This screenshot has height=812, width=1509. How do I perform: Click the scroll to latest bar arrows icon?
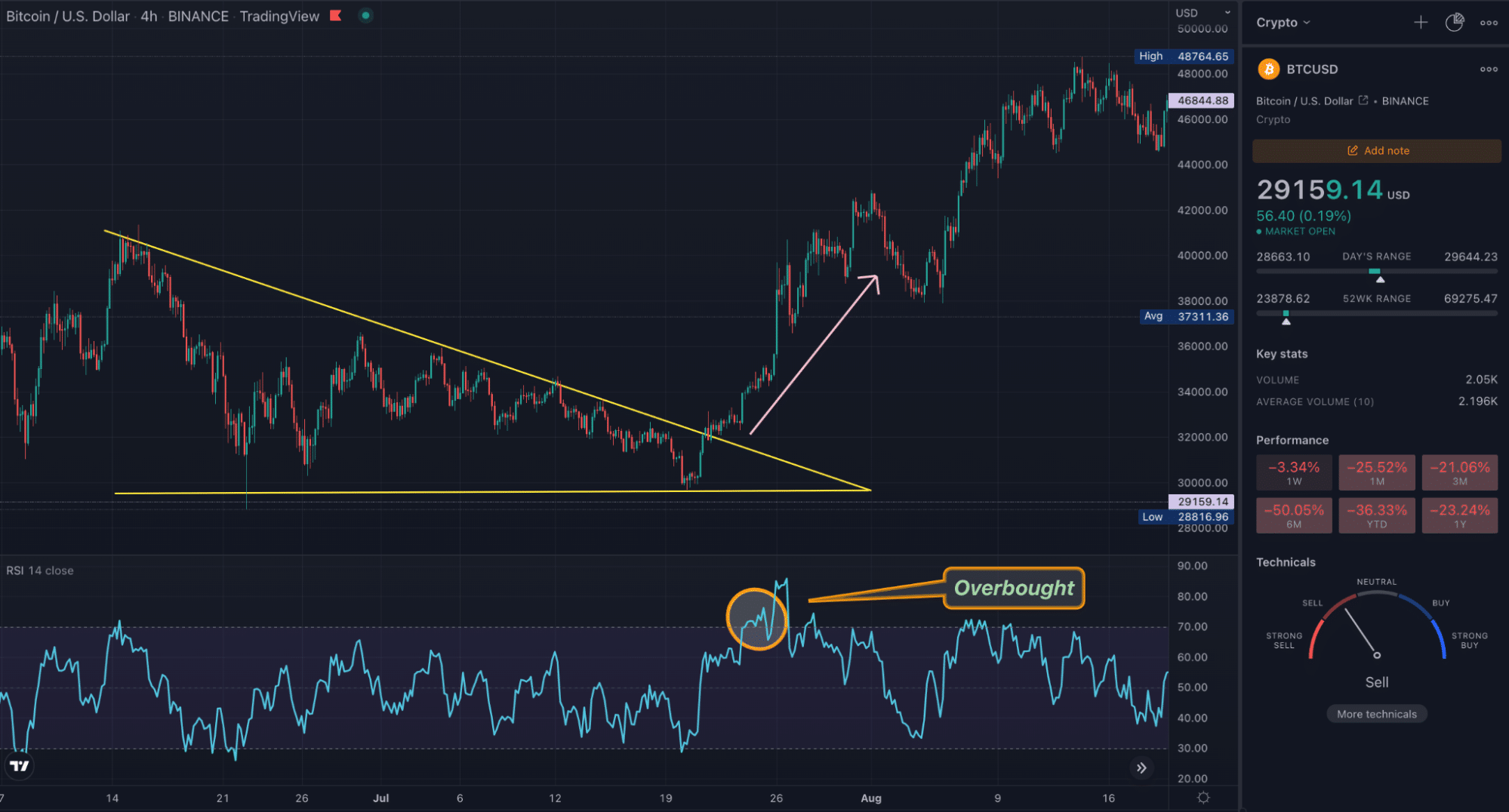(1141, 767)
